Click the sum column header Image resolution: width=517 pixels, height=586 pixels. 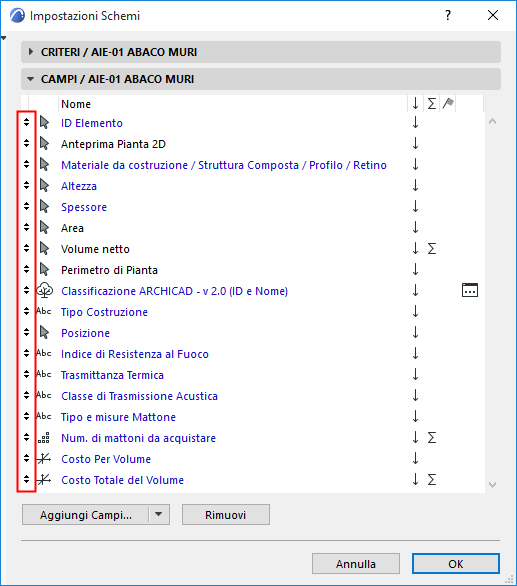tap(432, 104)
